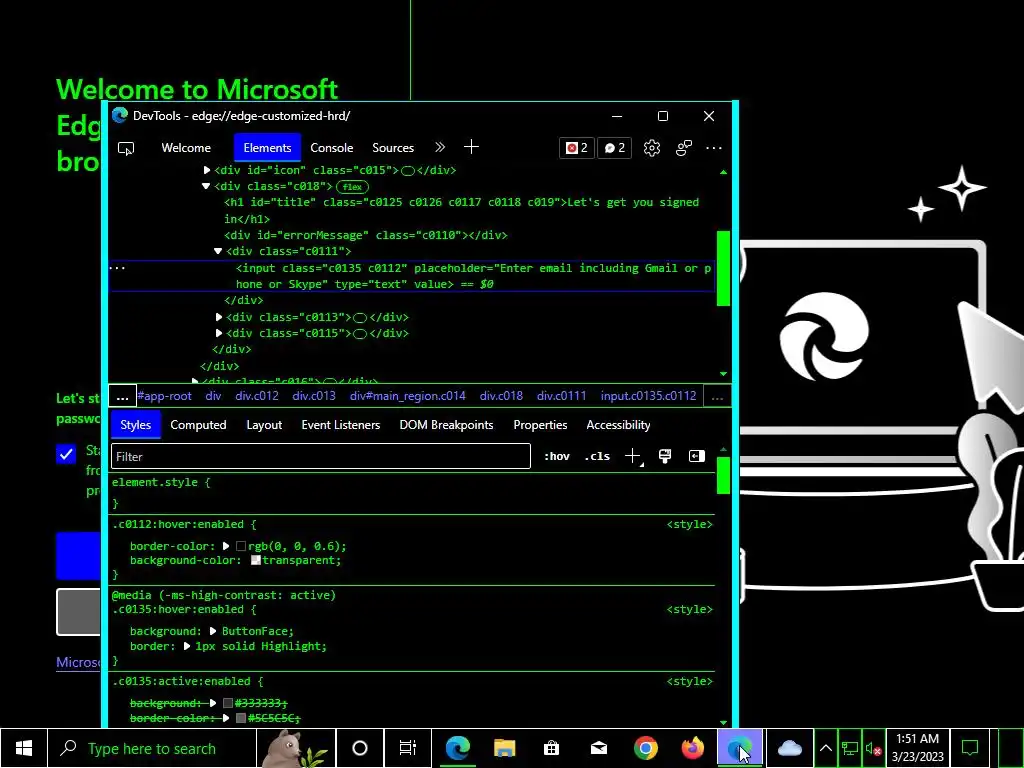
Task: Open the transparent background-color swatch
Action: pyautogui.click(x=256, y=560)
